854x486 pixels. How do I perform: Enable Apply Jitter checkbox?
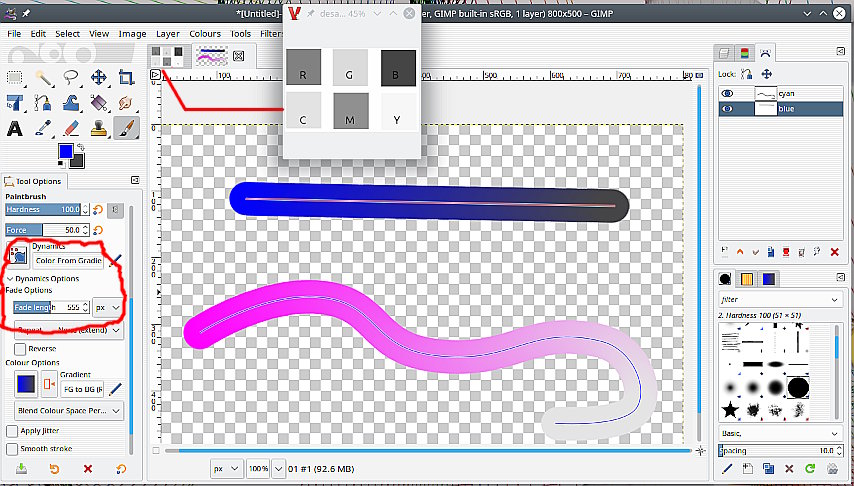coord(12,431)
